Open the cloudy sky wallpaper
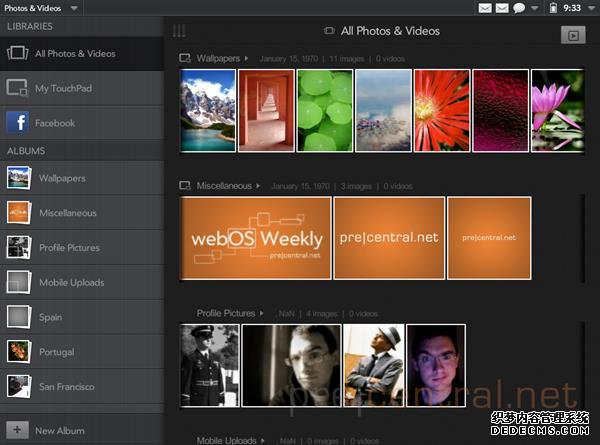This screenshot has height=445, width=600. click(x=383, y=111)
